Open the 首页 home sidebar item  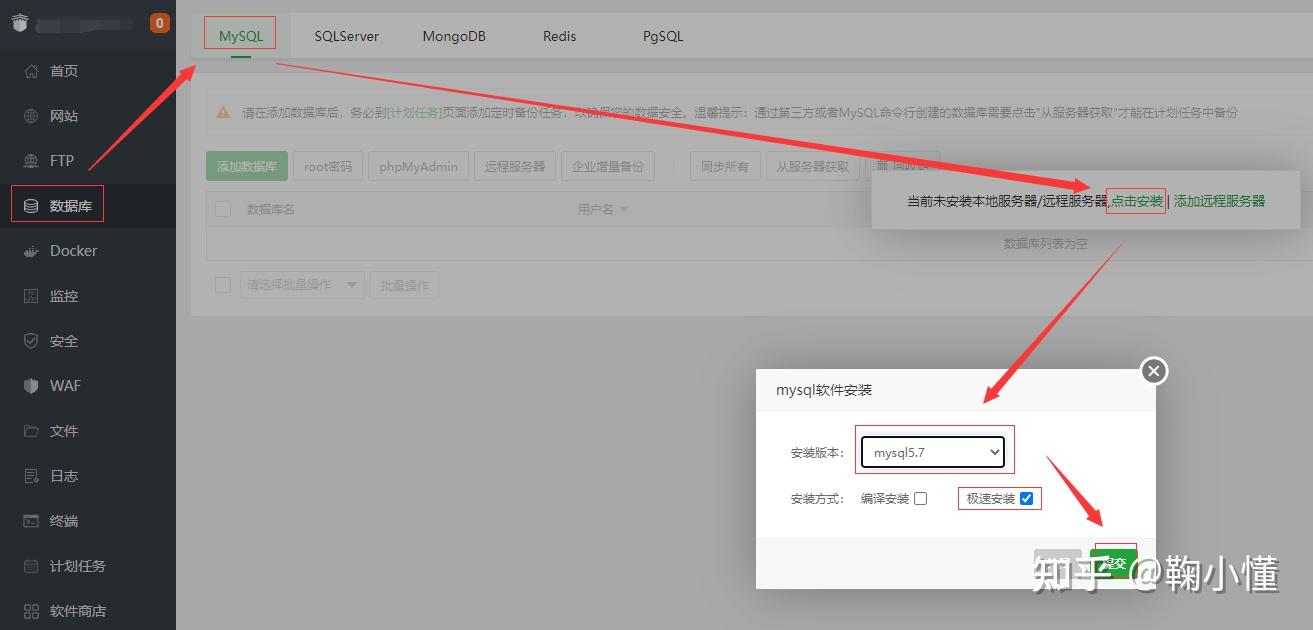tap(87, 71)
